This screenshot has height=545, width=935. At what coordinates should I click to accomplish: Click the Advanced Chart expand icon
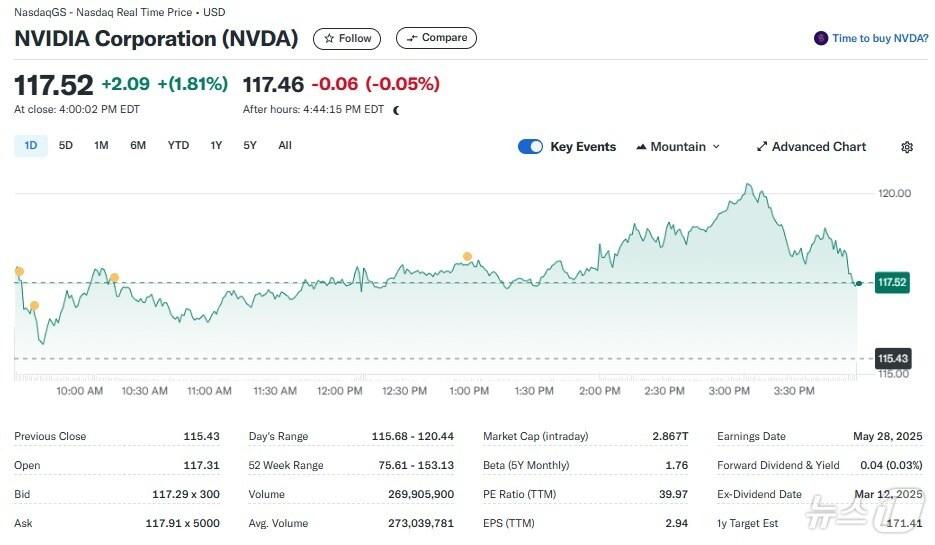pyautogui.click(x=762, y=147)
